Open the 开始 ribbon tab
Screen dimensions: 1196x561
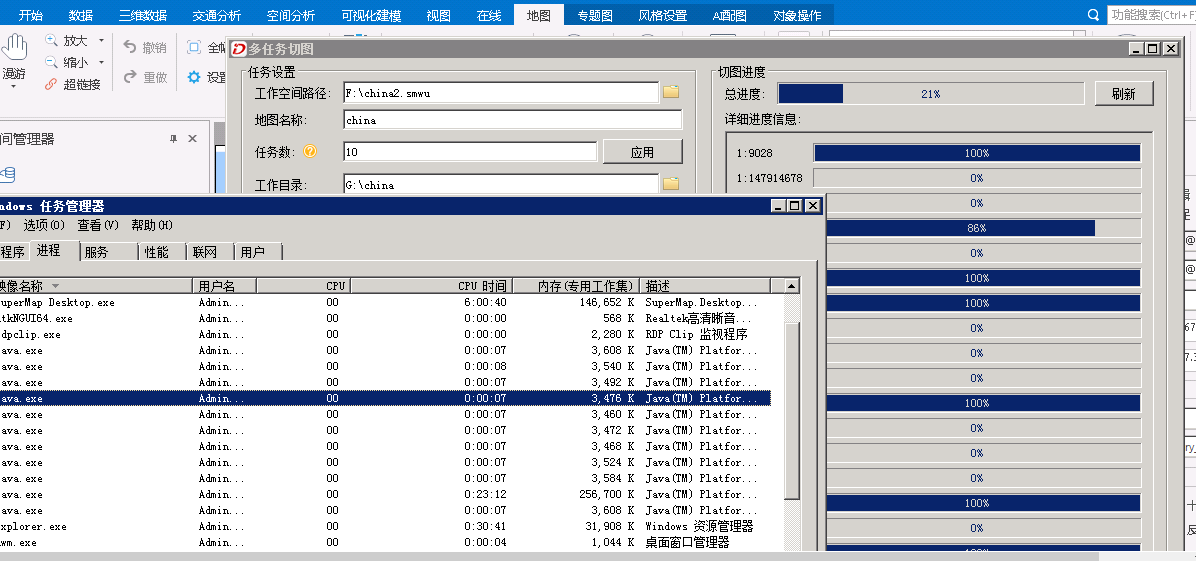pos(31,15)
